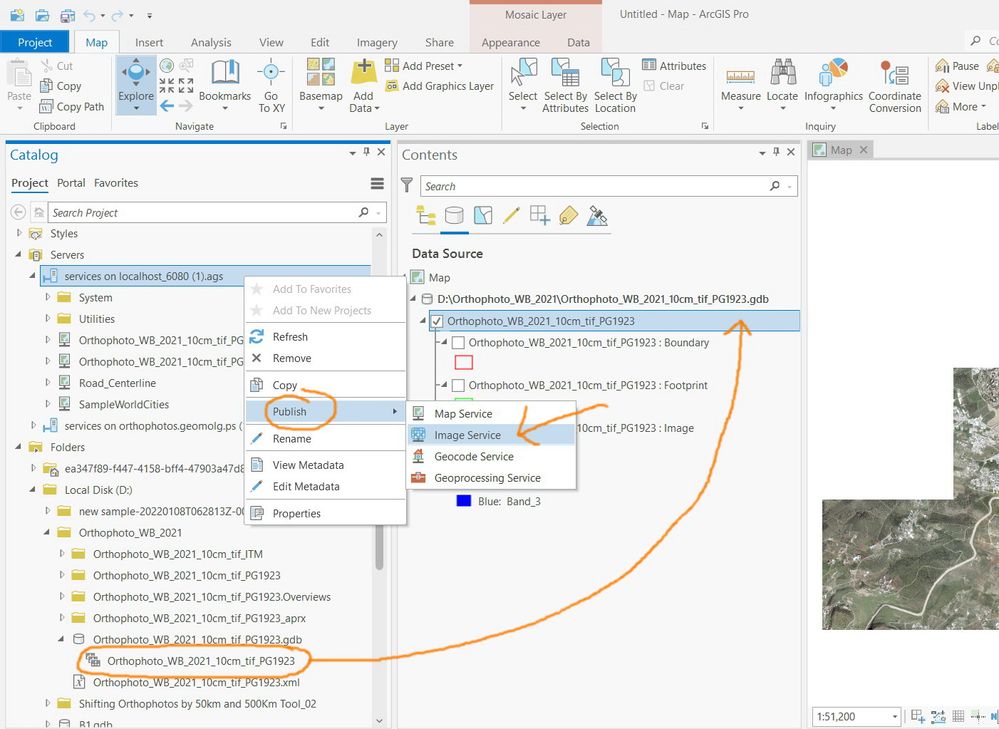Open the Imagery ribbon tab

pyautogui.click(x=377, y=43)
